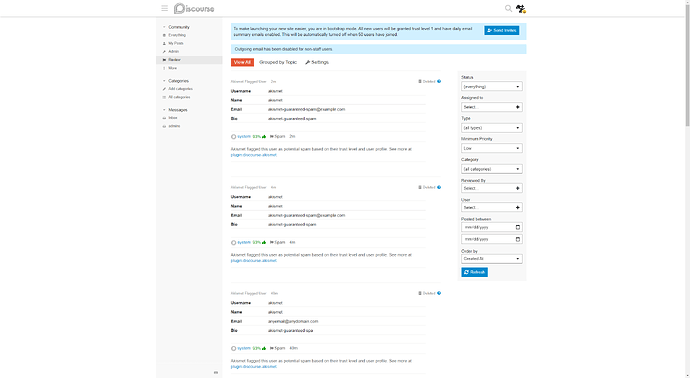Open the system user link on the 2m item
The width and height of the screenshot is (690, 378).
tap(244, 136)
